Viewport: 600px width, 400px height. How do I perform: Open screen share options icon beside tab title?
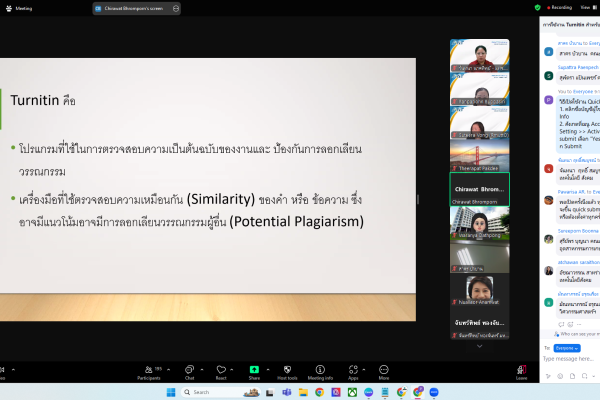(x=176, y=8)
